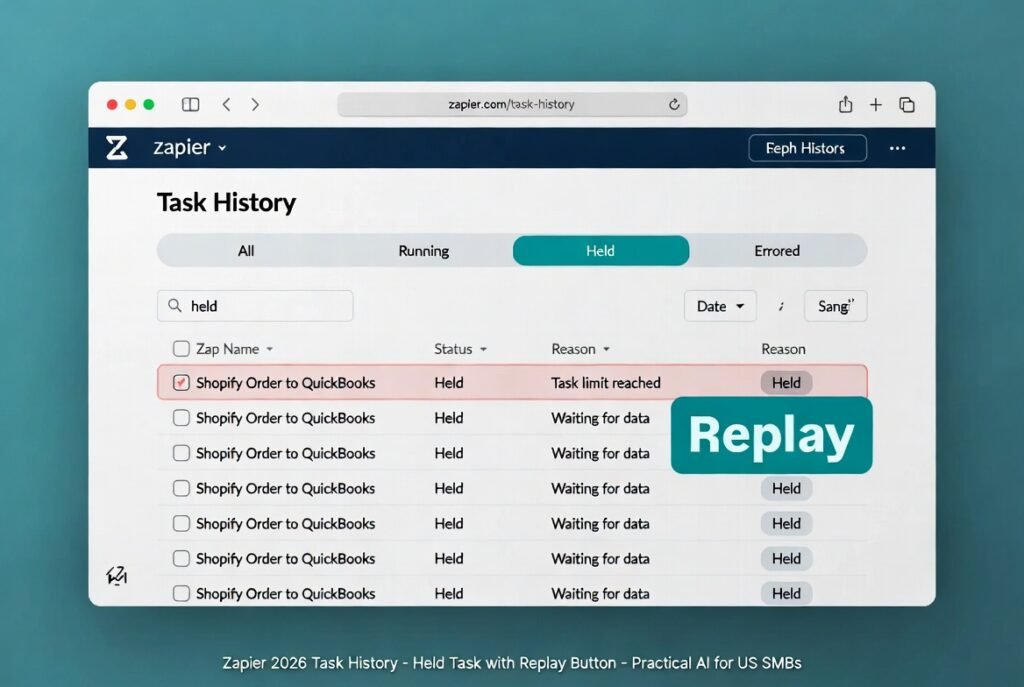Click the Zapier logo icon

point(117,148)
